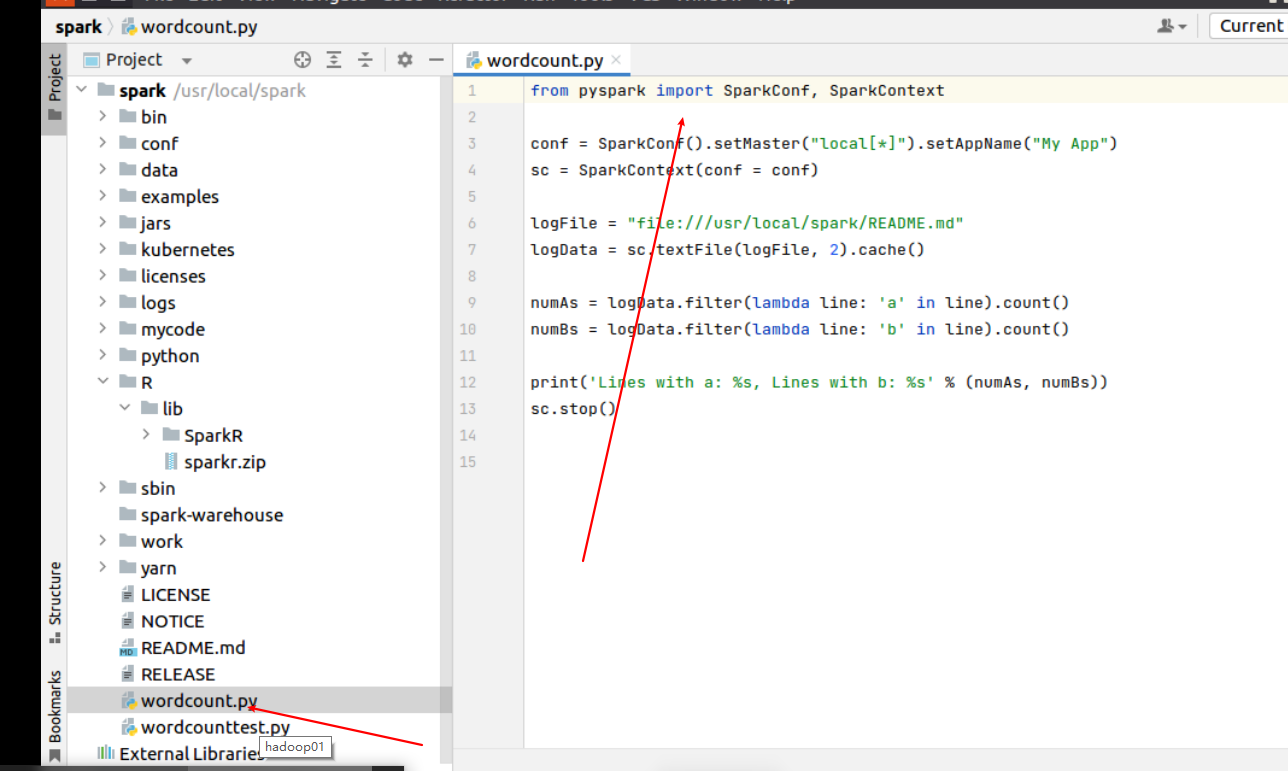Expand the sbin folder
The width and height of the screenshot is (1288, 771).
[x=103, y=488]
